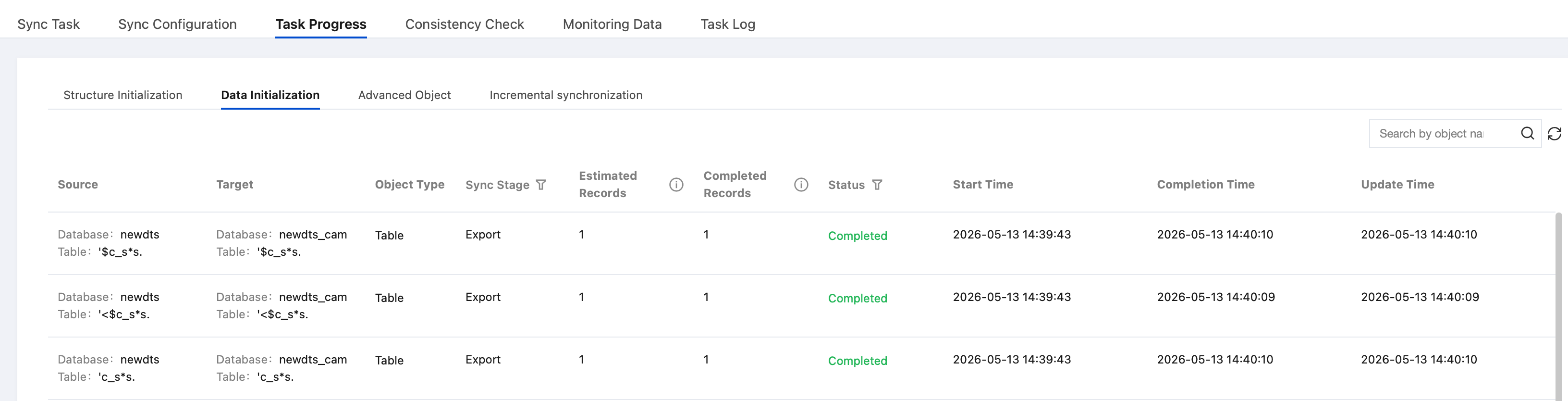The image size is (1568, 401).
Task: Refresh the task progress list
Action: [x=1554, y=134]
